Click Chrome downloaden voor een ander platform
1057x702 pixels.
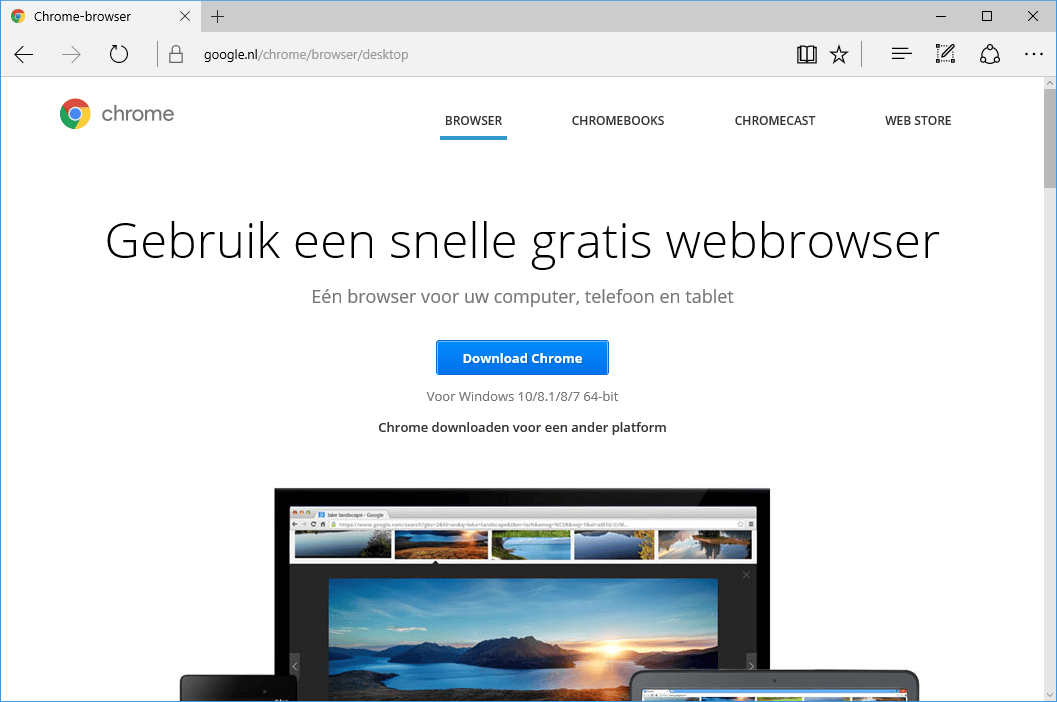coord(522,428)
